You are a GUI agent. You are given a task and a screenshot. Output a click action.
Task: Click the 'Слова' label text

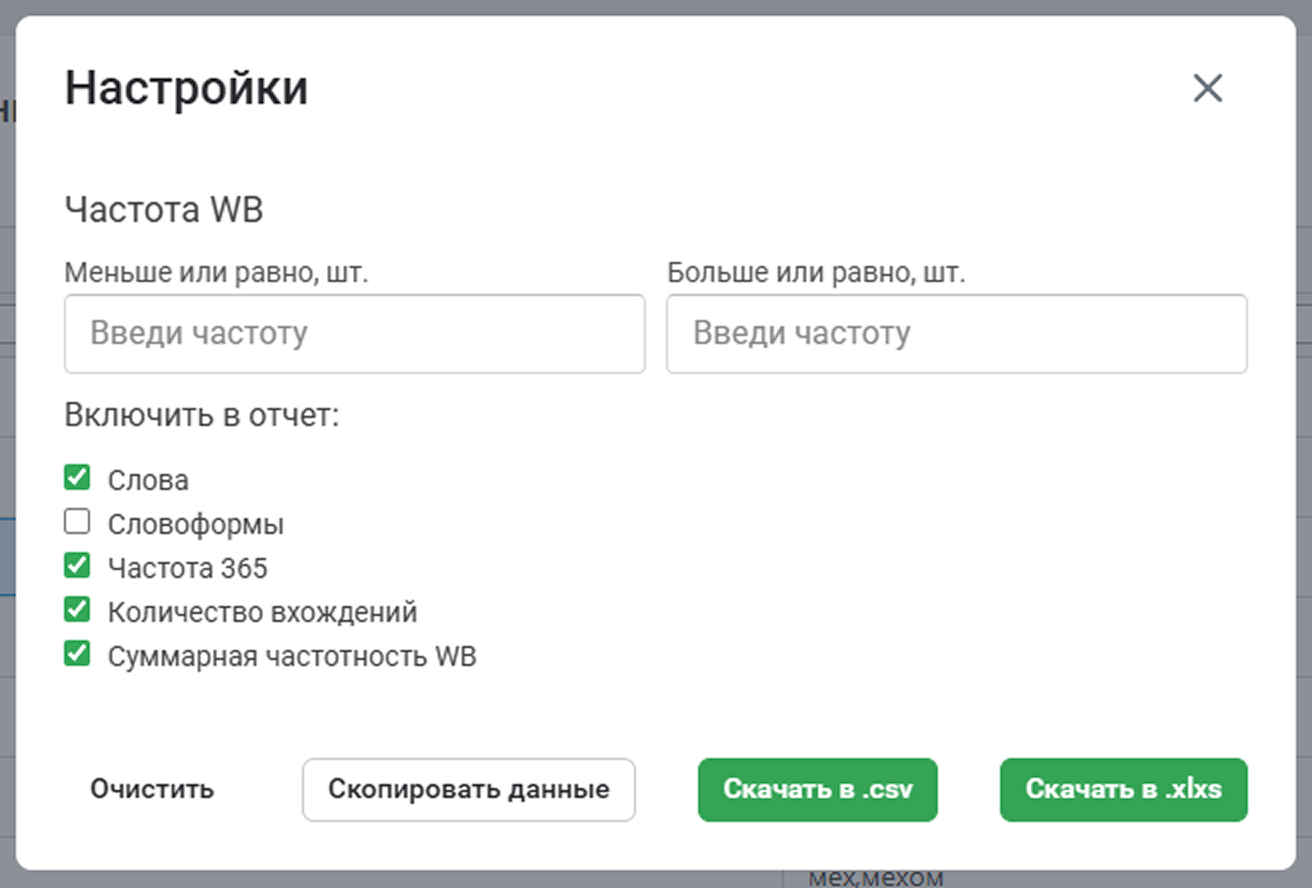click(x=148, y=481)
